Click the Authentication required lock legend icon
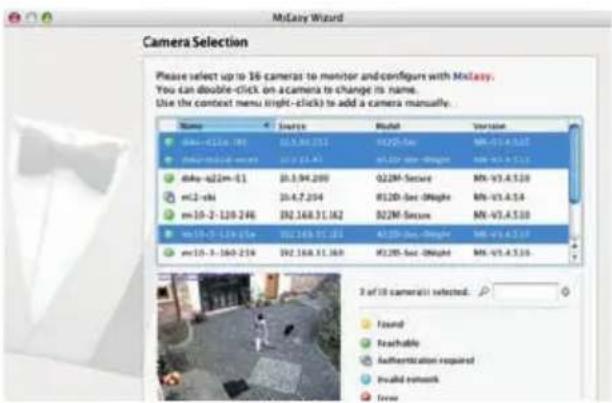 (366, 360)
